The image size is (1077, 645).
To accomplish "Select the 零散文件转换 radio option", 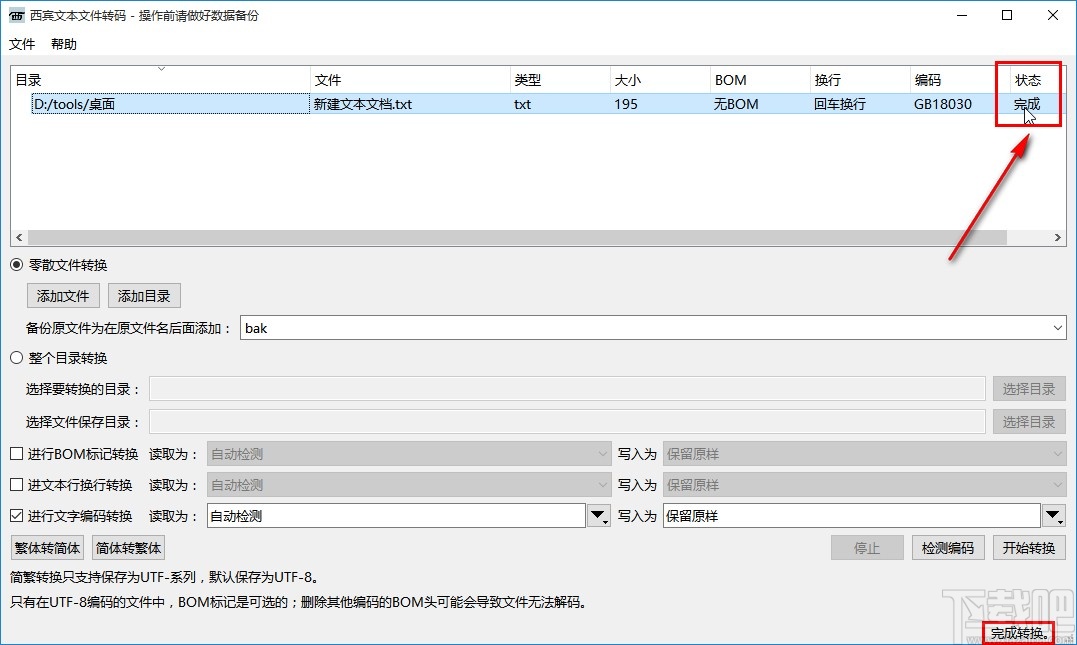I will (x=15, y=264).
